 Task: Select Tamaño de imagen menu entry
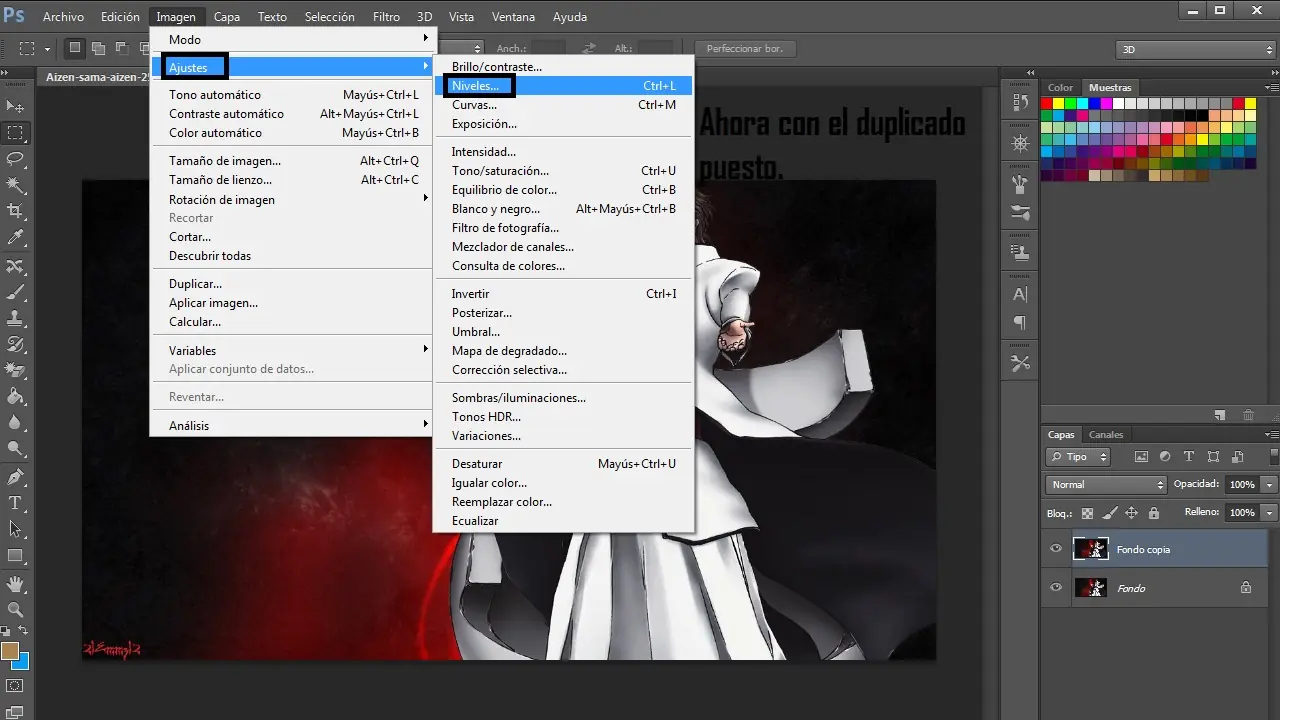coord(293,161)
